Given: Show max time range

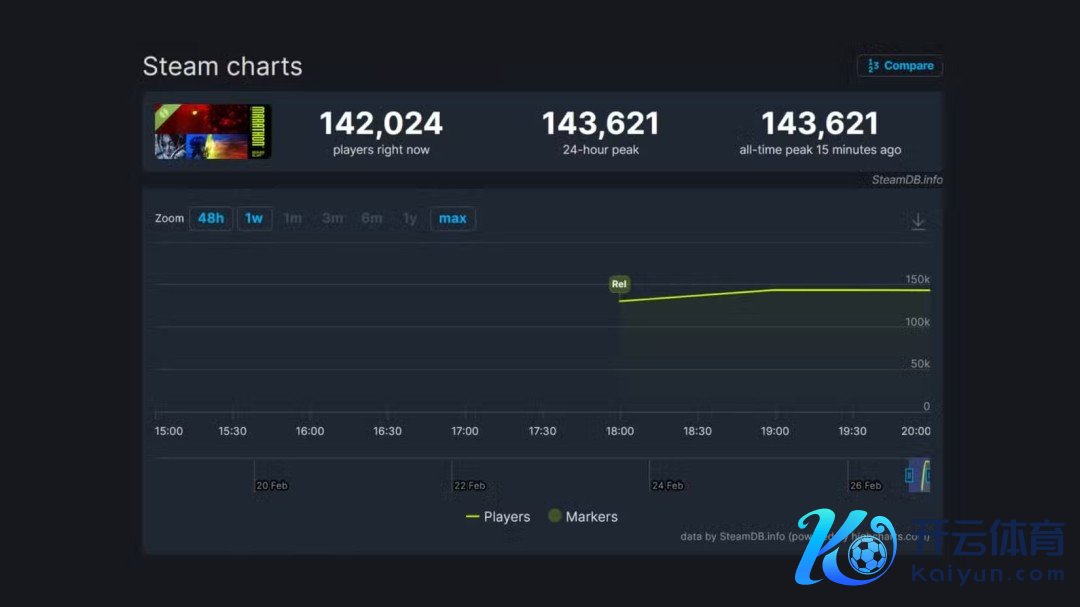Looking at the screenshot, I should (452, 218).
